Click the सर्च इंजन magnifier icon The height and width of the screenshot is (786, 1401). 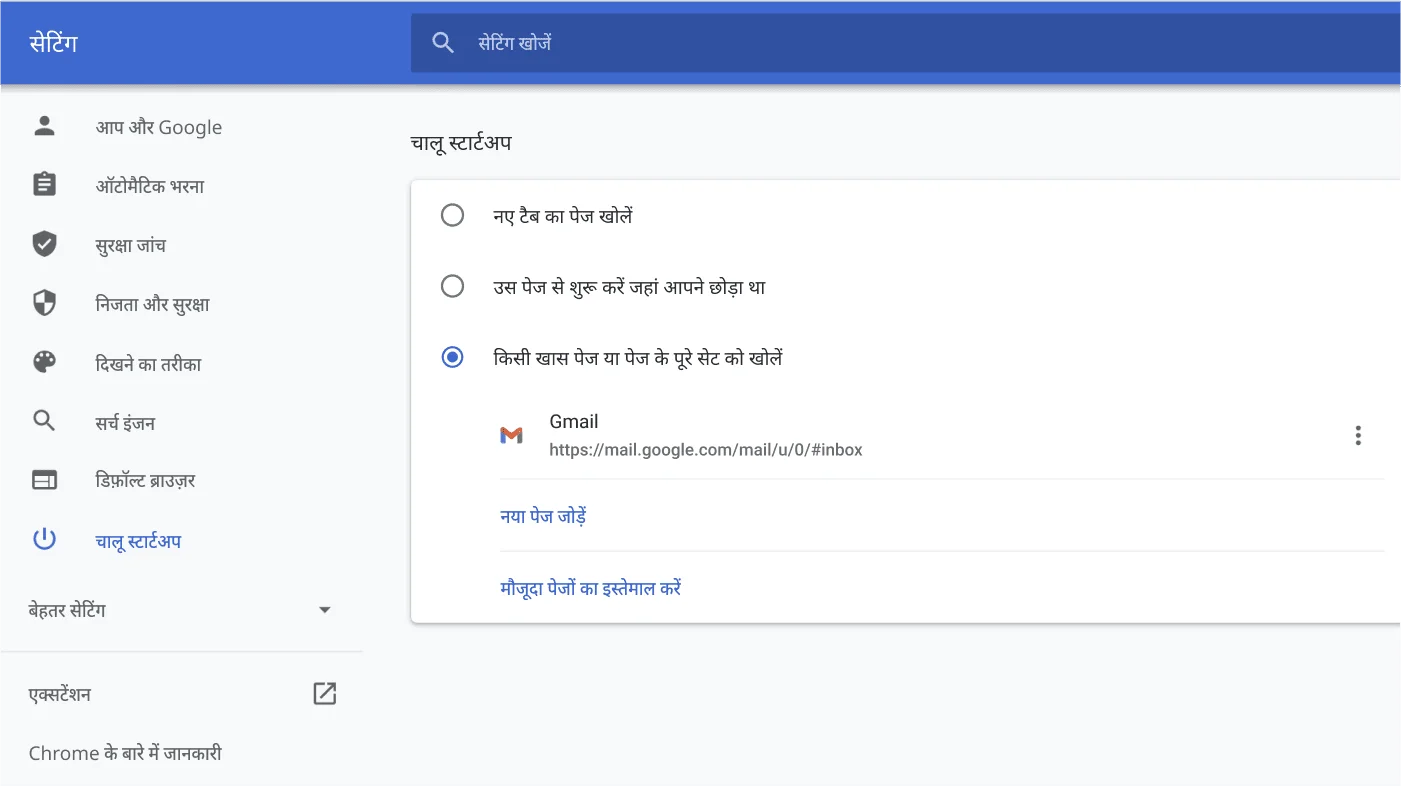(44, 421)
